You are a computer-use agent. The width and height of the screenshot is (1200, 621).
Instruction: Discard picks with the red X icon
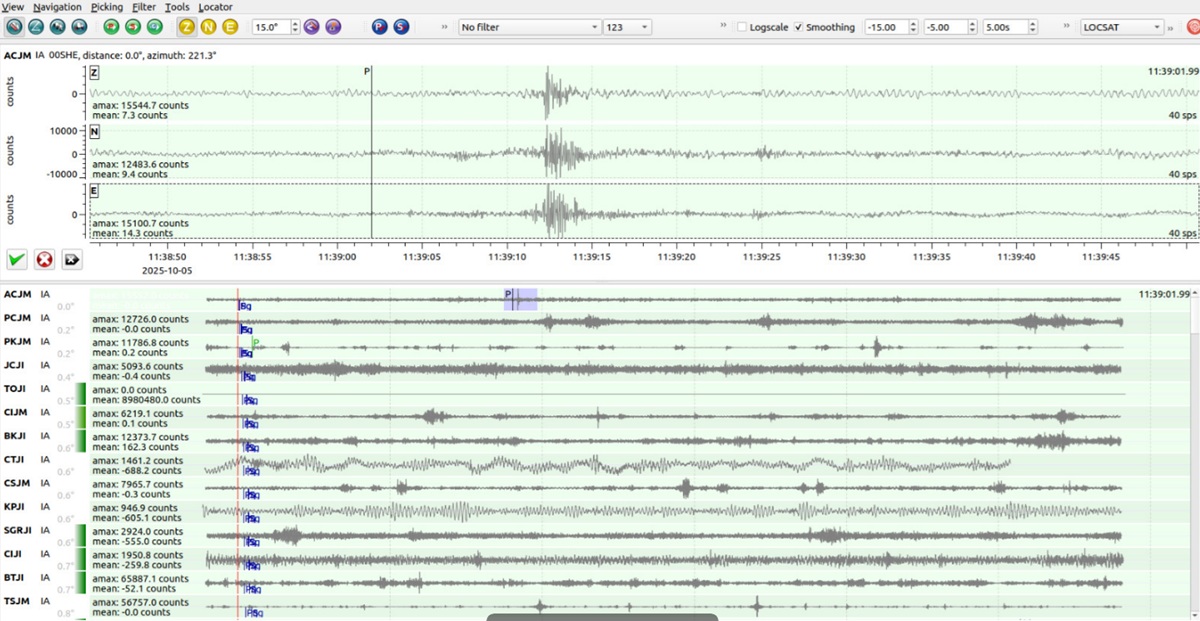[x=43, y=260]
